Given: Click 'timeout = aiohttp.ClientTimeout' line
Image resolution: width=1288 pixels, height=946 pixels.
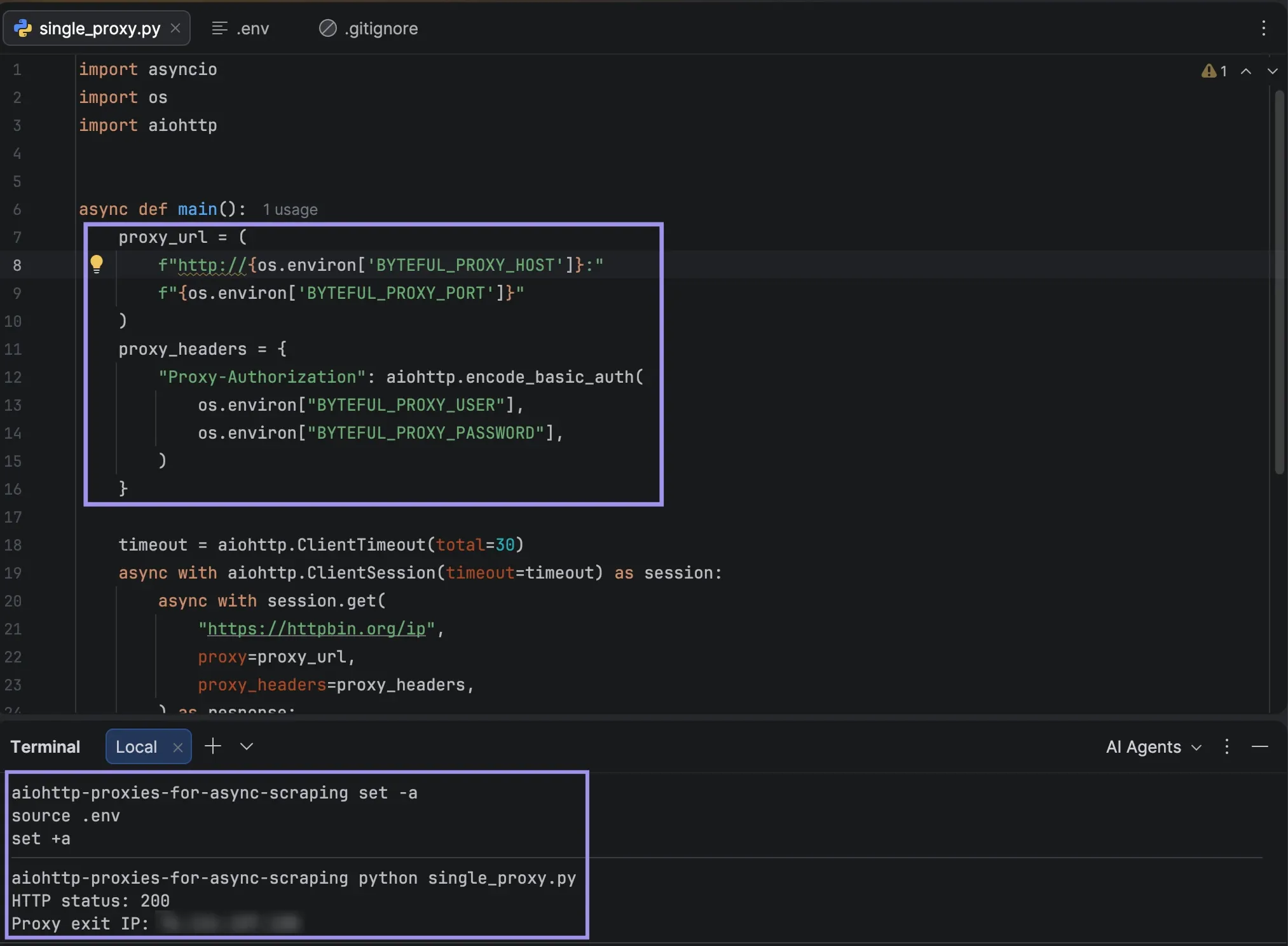Looking at the screenshot, I should coord(321,545).
